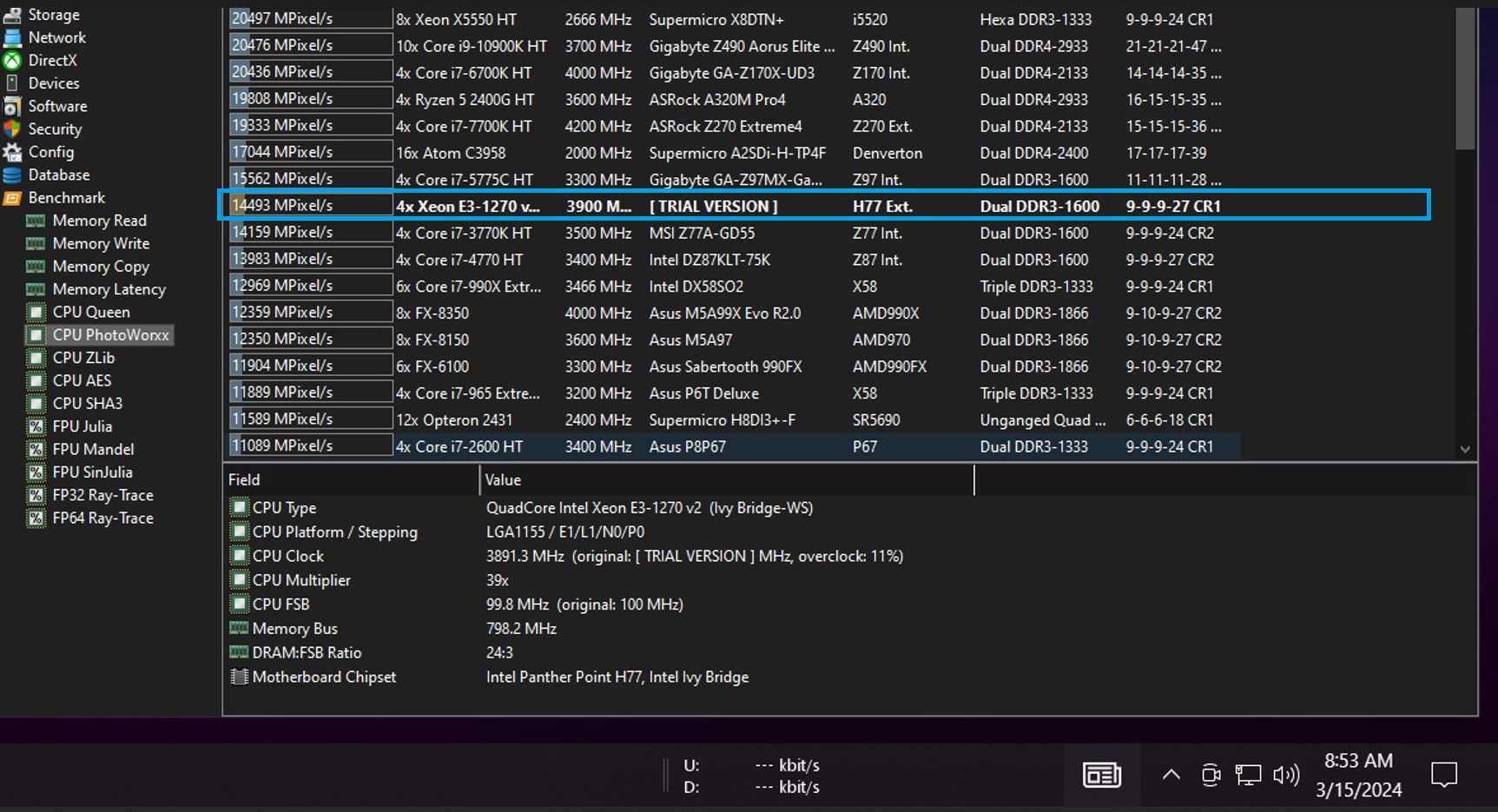Select Memory Copy benchmark
This screenshot has width=1498, height=812.
pyautogui.click(x=101, y=267)
